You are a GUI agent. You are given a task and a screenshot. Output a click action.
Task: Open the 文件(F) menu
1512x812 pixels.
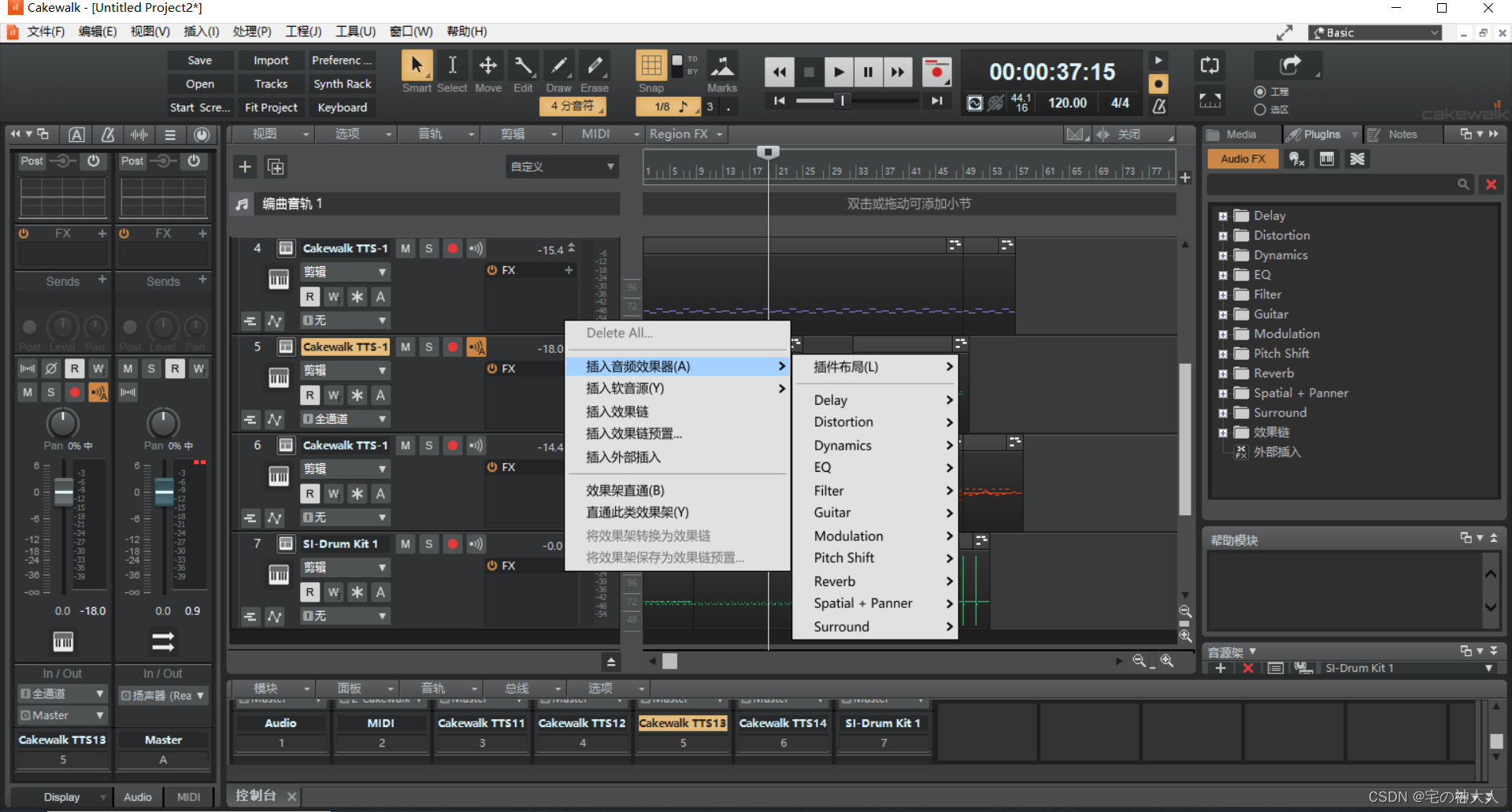click(45, 32)
